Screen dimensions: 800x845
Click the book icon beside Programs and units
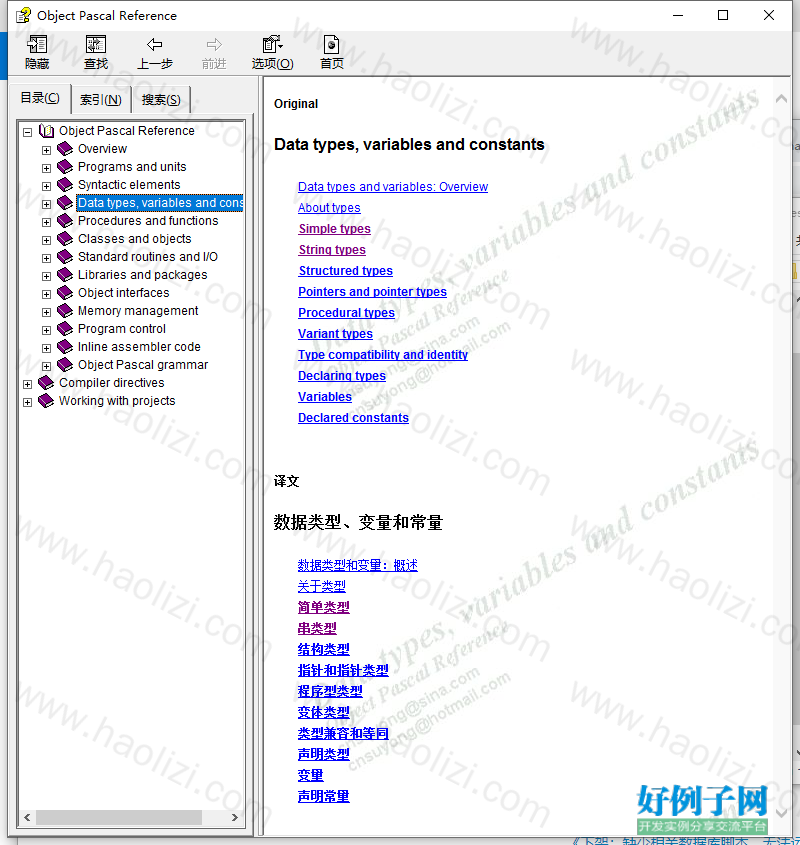[x=65, y=167]
